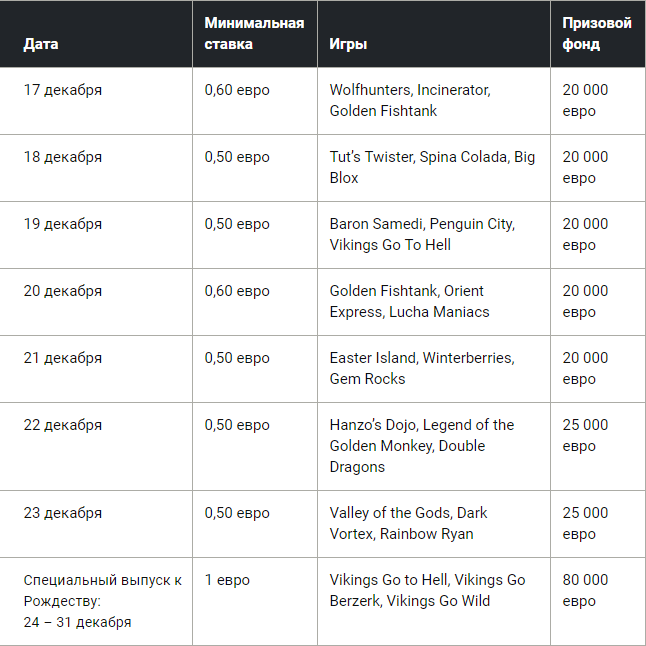Click Valley of the Gods games cell
This screenshot has height=646, width=646.
click(x=434, y=524)
